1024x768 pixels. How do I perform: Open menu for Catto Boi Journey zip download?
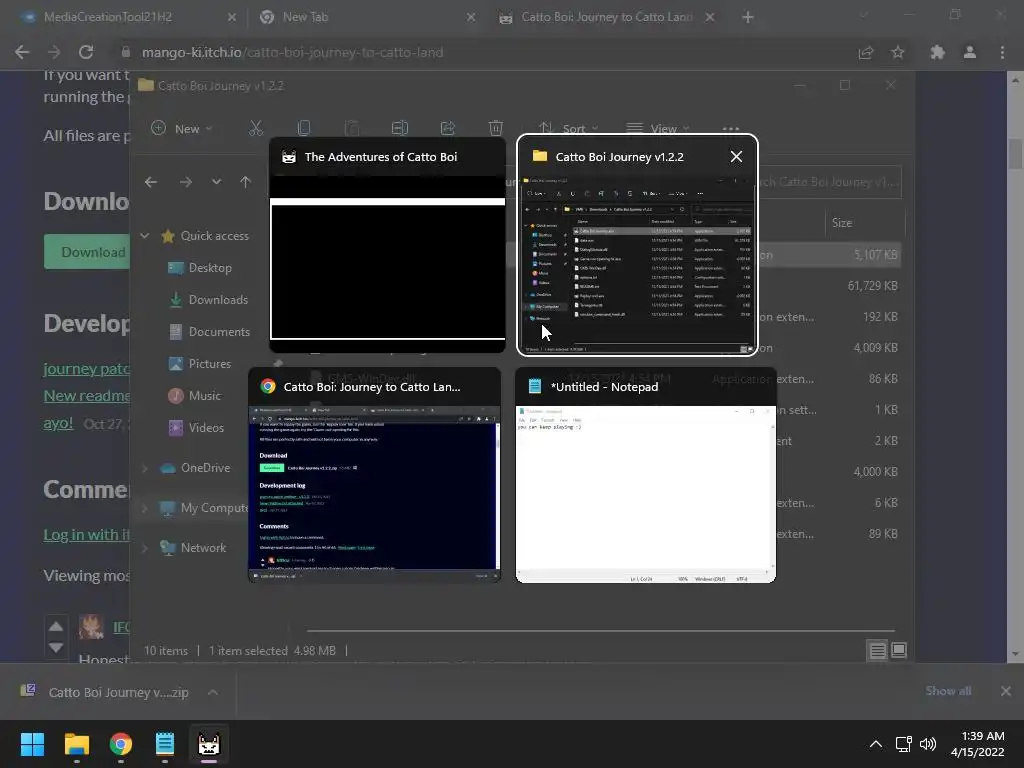(x=213, y=692)
